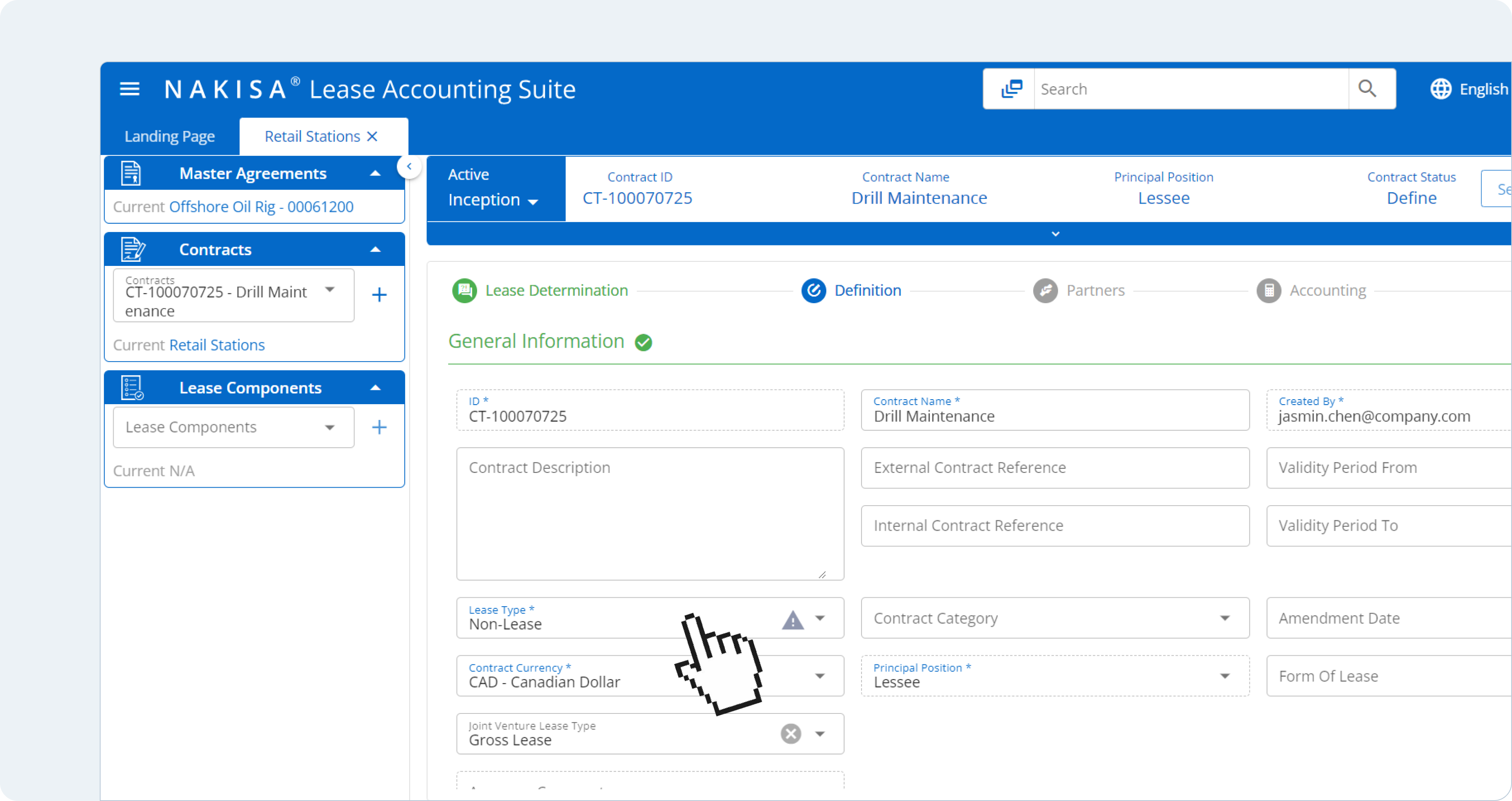Click the Internal Contract Reference field
This screenshot has height=801, width=1512.
click(x=1055, y=526)
